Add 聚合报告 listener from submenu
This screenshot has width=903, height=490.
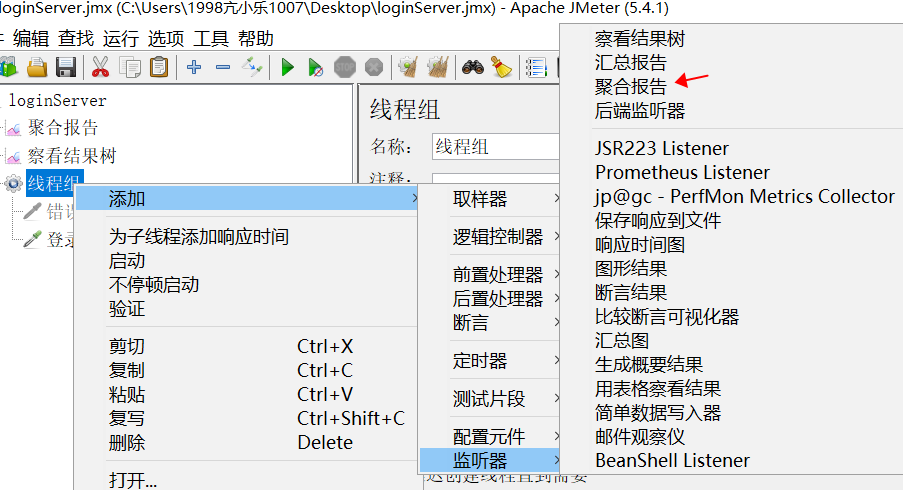(x=631, y=86)
